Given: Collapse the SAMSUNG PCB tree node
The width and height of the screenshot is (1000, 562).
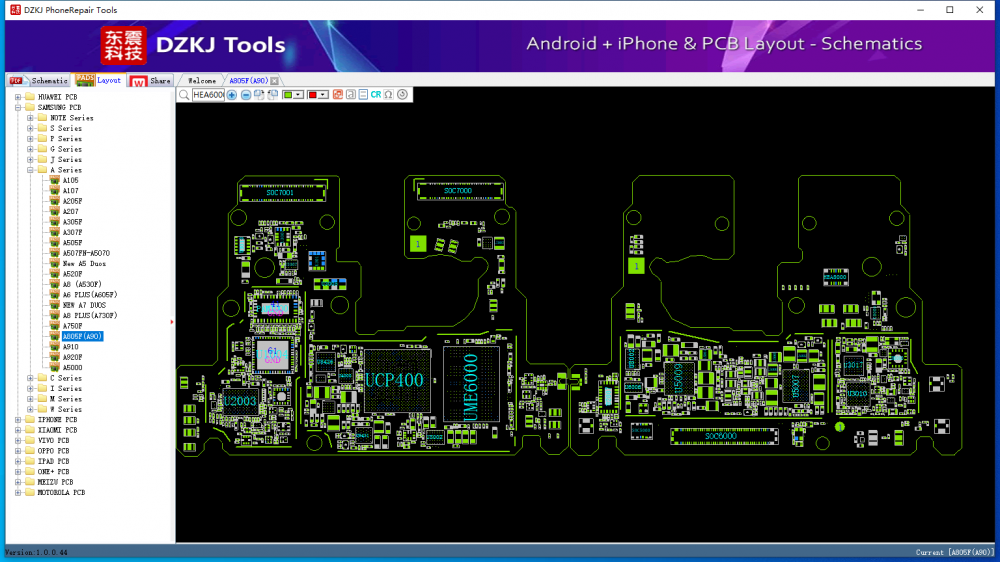Looking at the screenshot, I should pos(18,107).
